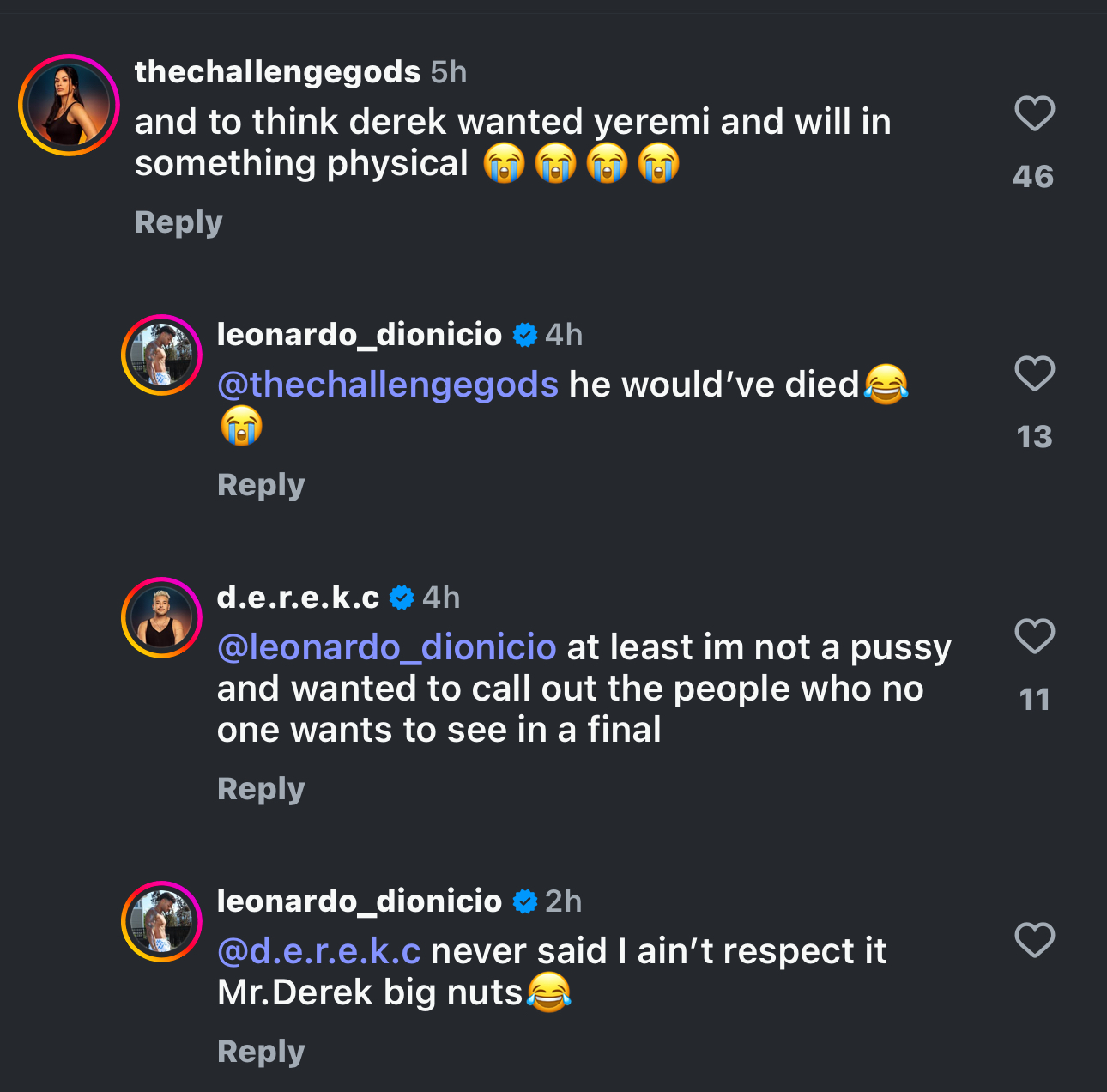Follow the @d.e.r.e.k.c mention link
The image size is (1107, 1092).
(319, 951)
